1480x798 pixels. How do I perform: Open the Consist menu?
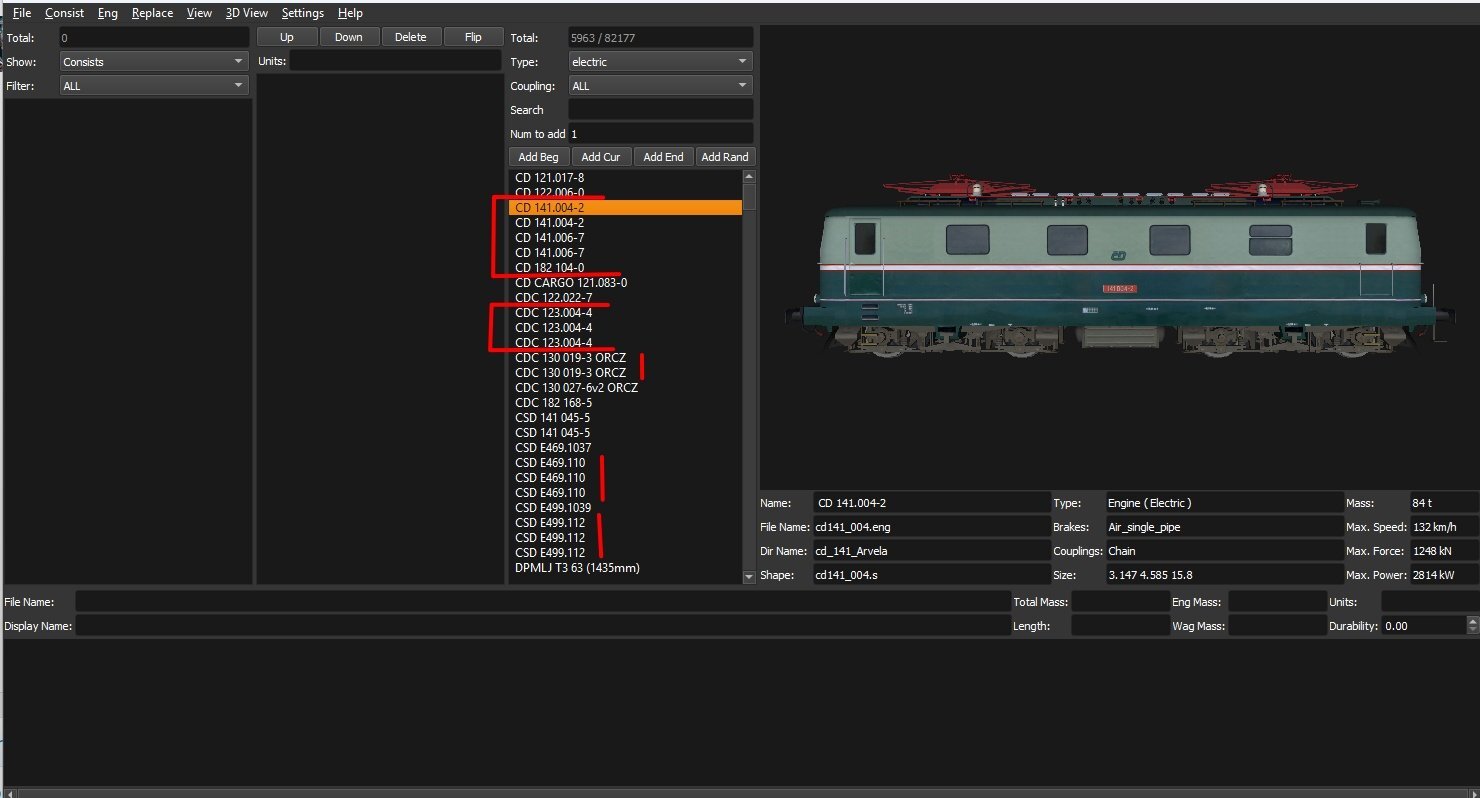click(x=64, y=13)
